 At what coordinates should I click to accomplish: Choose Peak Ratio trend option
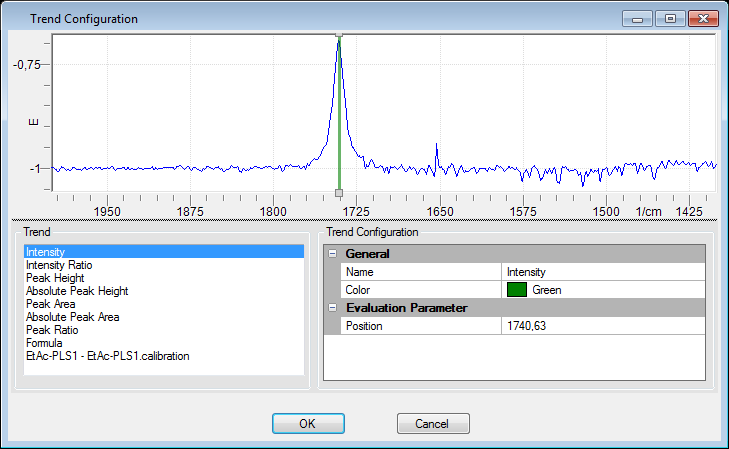tap(52, 330)
